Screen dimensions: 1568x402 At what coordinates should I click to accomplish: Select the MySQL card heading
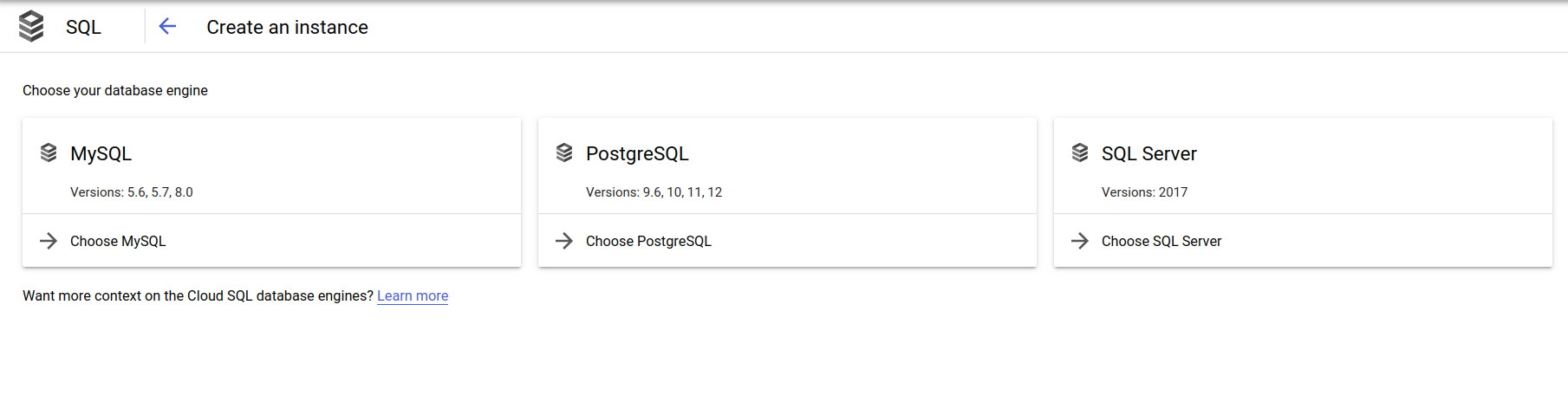click(x=101, y=154)
